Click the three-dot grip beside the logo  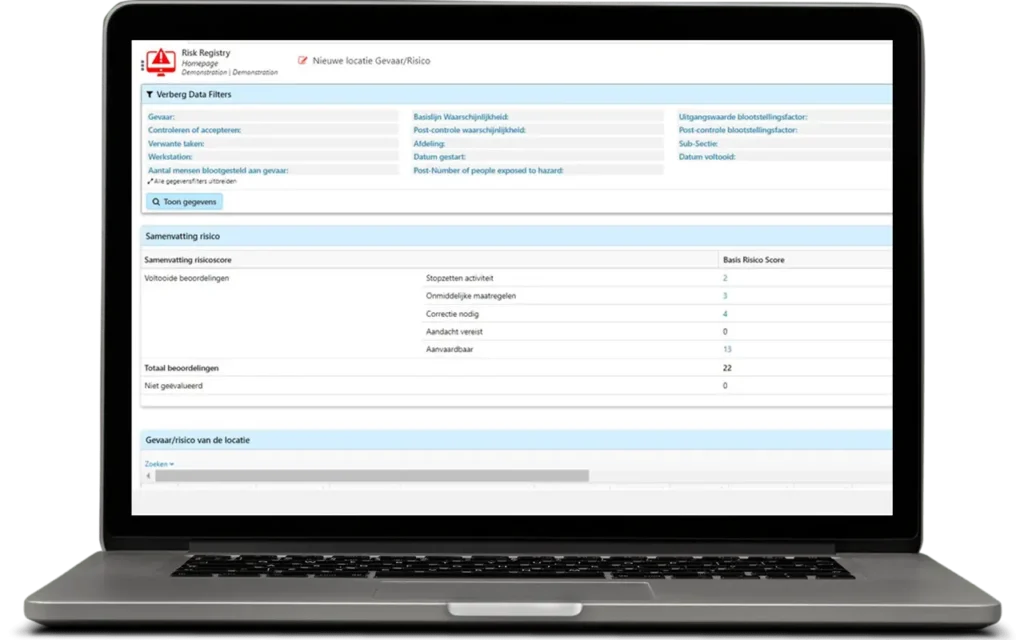pyautogui.click(x=143, y=64)
